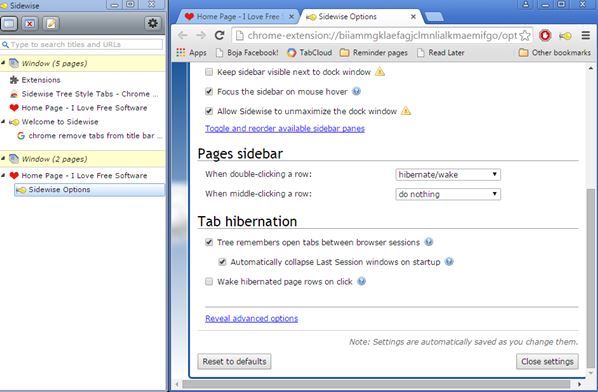Open the middle-clicking a row dropdown
Screen dimensions: 598x392
[448, 194]
